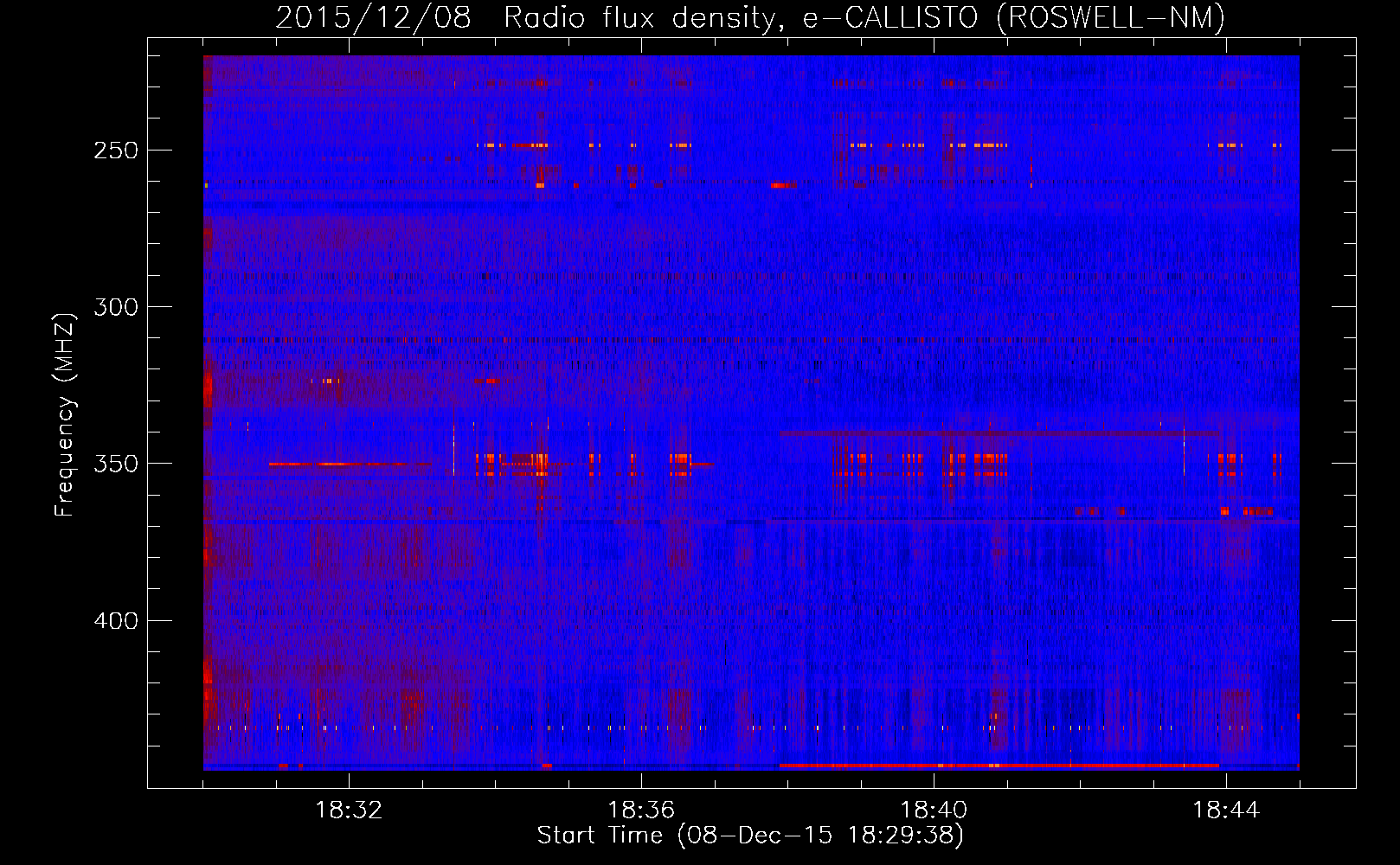The height and width of the screenshot is (865, 1400).
Task: Click the '400' frequency tick label
Action: 116,621
